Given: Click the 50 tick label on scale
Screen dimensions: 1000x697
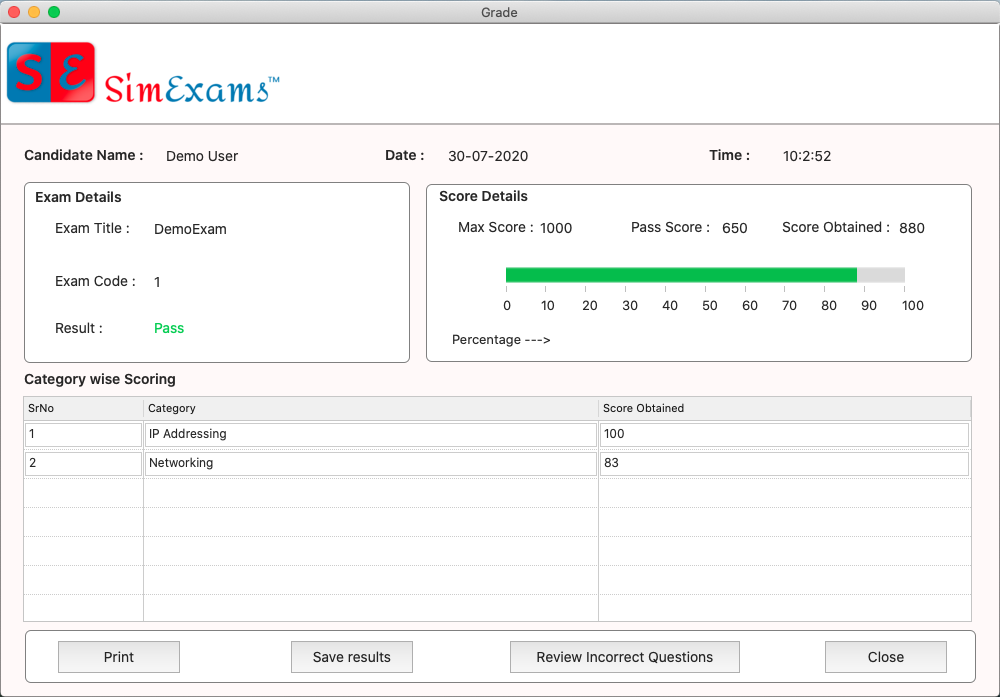Looking at the screenshot, I should (x=710, y=305).
